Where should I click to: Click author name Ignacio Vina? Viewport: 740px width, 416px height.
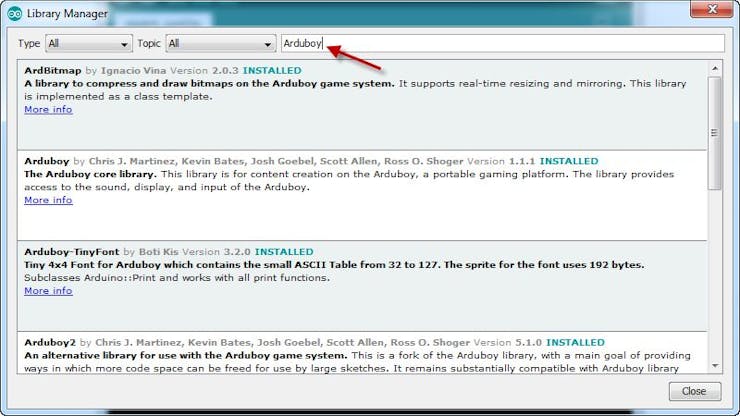pyautogui.click(x=134, y=70)
